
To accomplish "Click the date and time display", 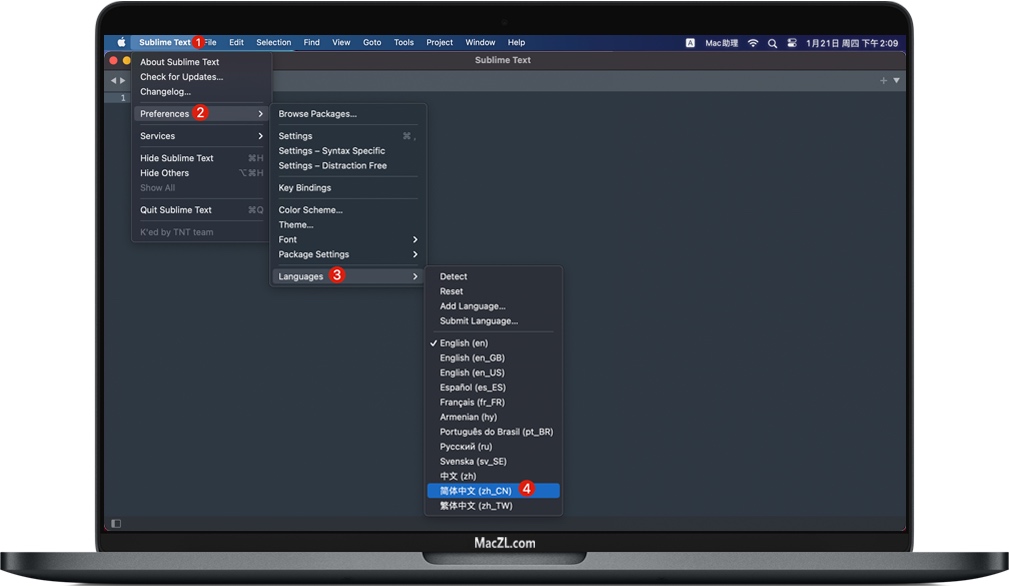I will point(852,43).
